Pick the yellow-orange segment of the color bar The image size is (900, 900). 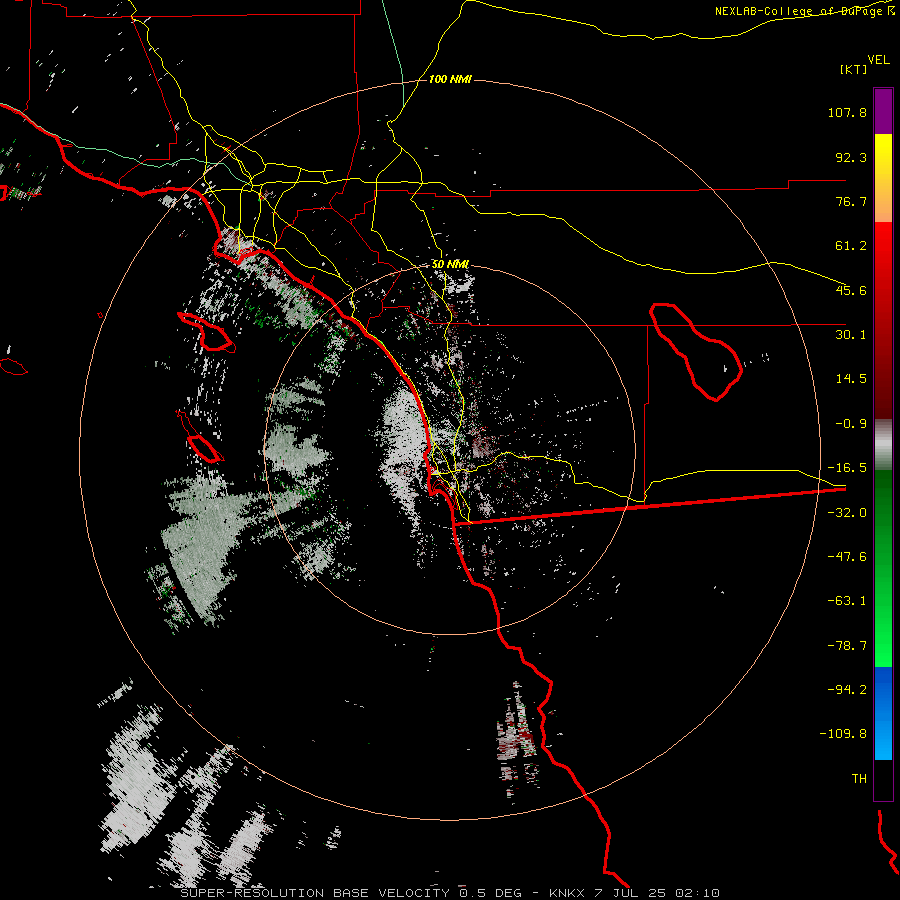pyautogui.click(x=883, y=178)
